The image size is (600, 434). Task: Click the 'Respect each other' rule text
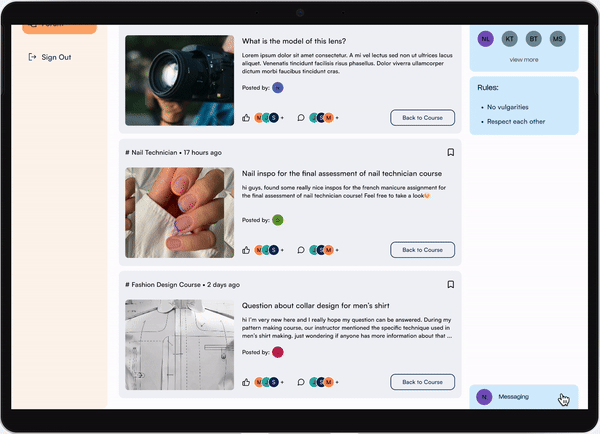[516, 121]
